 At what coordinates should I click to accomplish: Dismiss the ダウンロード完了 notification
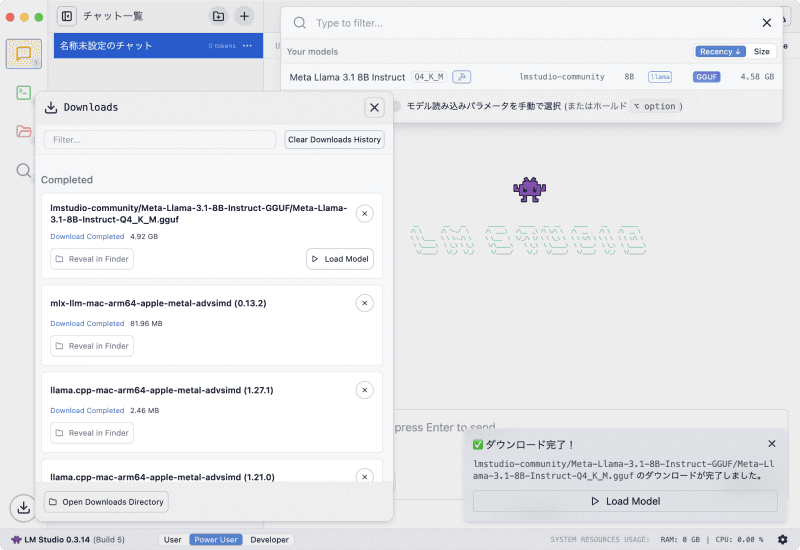coord(772,444)
